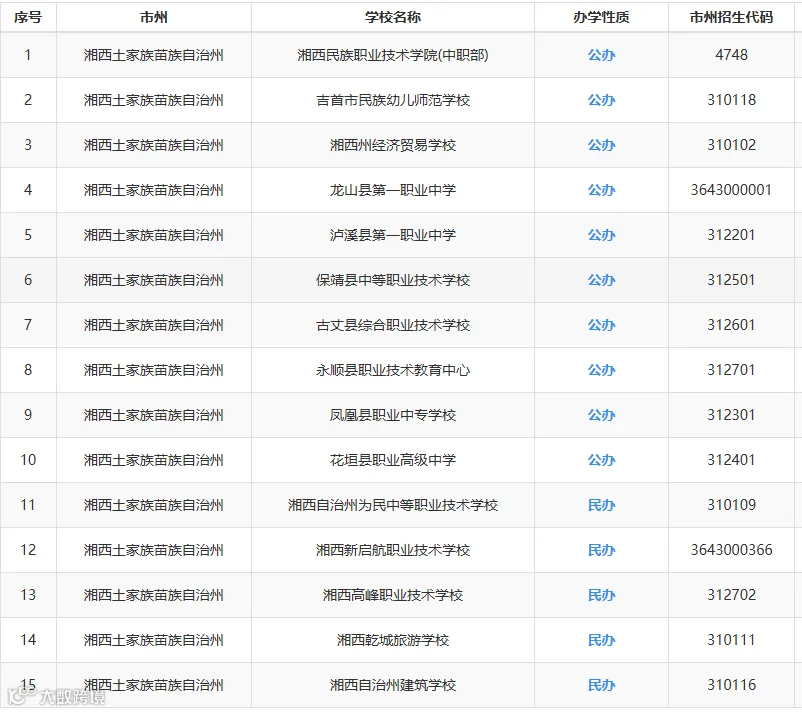Screen dimensions: 802x712
Task: Click 民办 link in 湘西乾城旅游学校 row
Action: pyautogui.click(x=602, y=640)
